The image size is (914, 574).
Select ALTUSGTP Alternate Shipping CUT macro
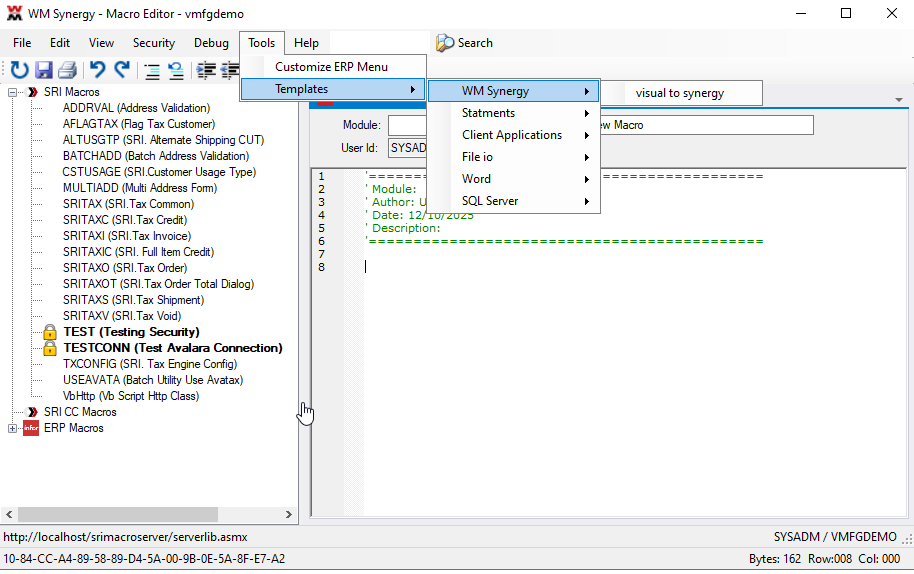coord(163,140)
